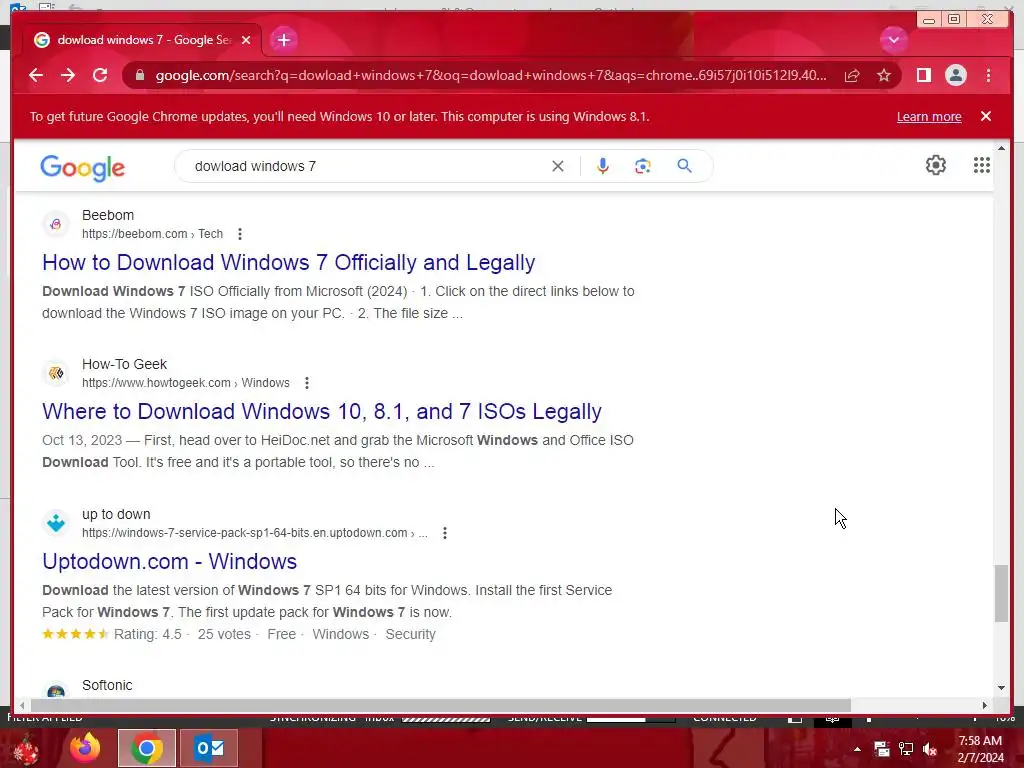Close the 'dowload windows 7' tab

246,40
